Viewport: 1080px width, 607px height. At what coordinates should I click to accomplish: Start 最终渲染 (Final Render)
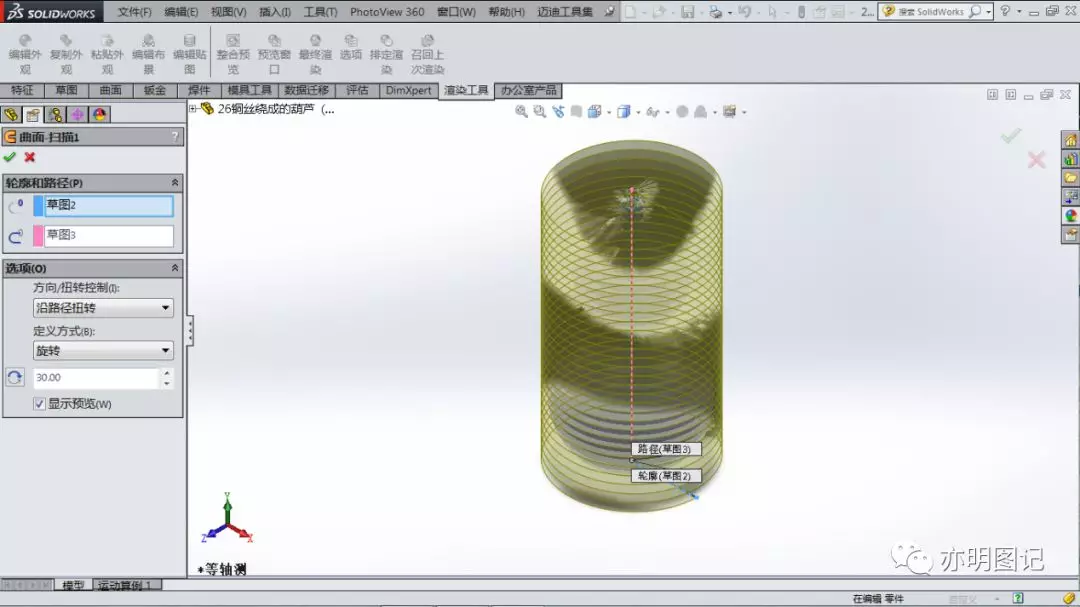pos(315,54)
